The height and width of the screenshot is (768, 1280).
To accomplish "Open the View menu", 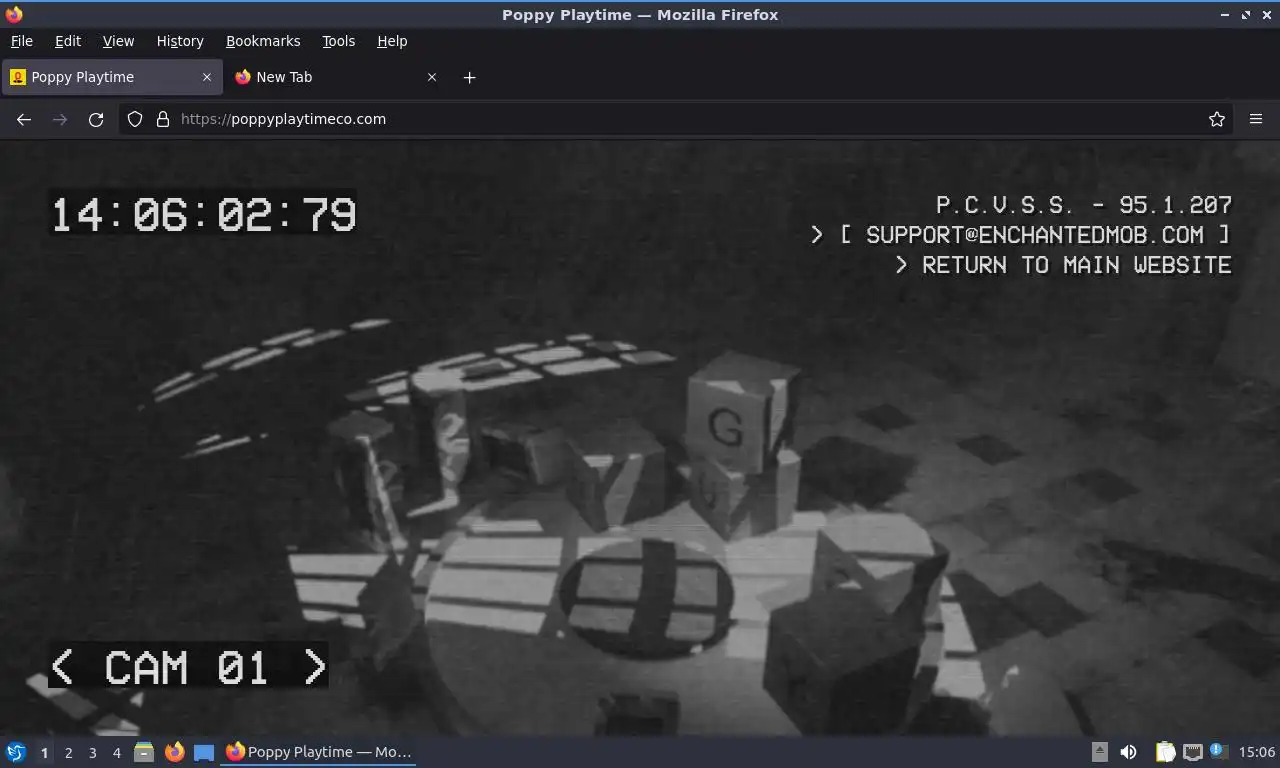I will tap(118, 41).
